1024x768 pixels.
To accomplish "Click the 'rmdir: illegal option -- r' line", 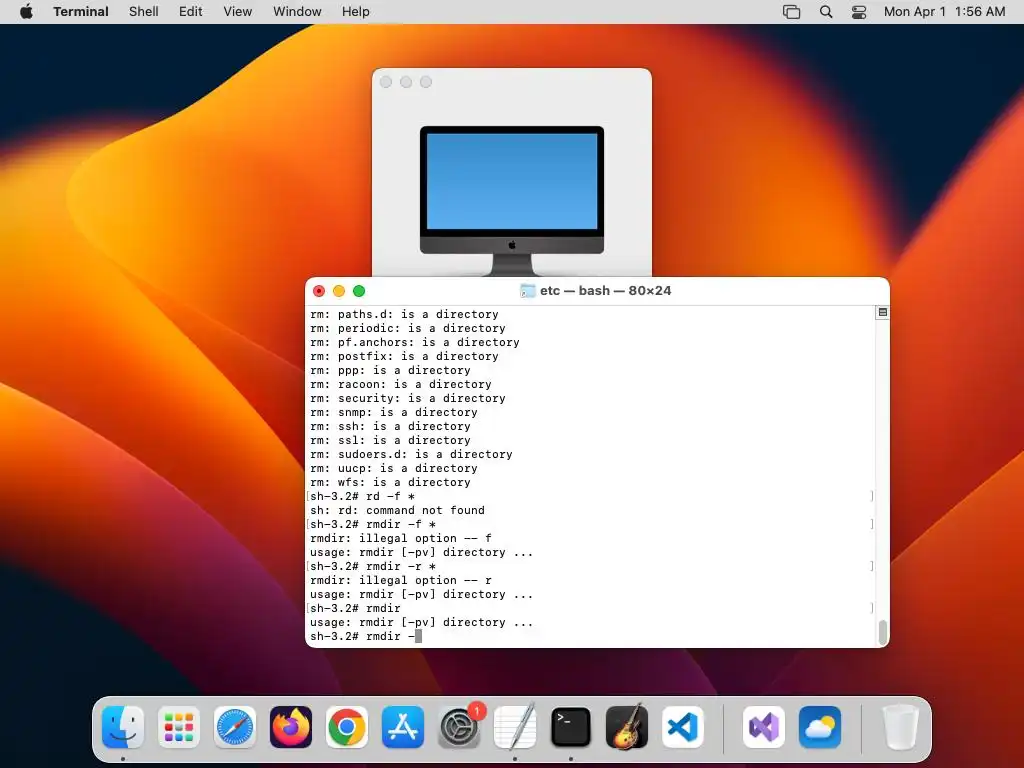I will click(x=401, y=580).
